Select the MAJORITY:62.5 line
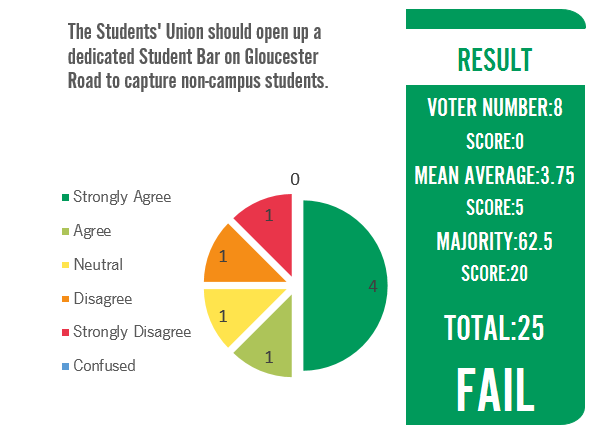The height and width of the screenshot is (442, 604). pos(495,242)
